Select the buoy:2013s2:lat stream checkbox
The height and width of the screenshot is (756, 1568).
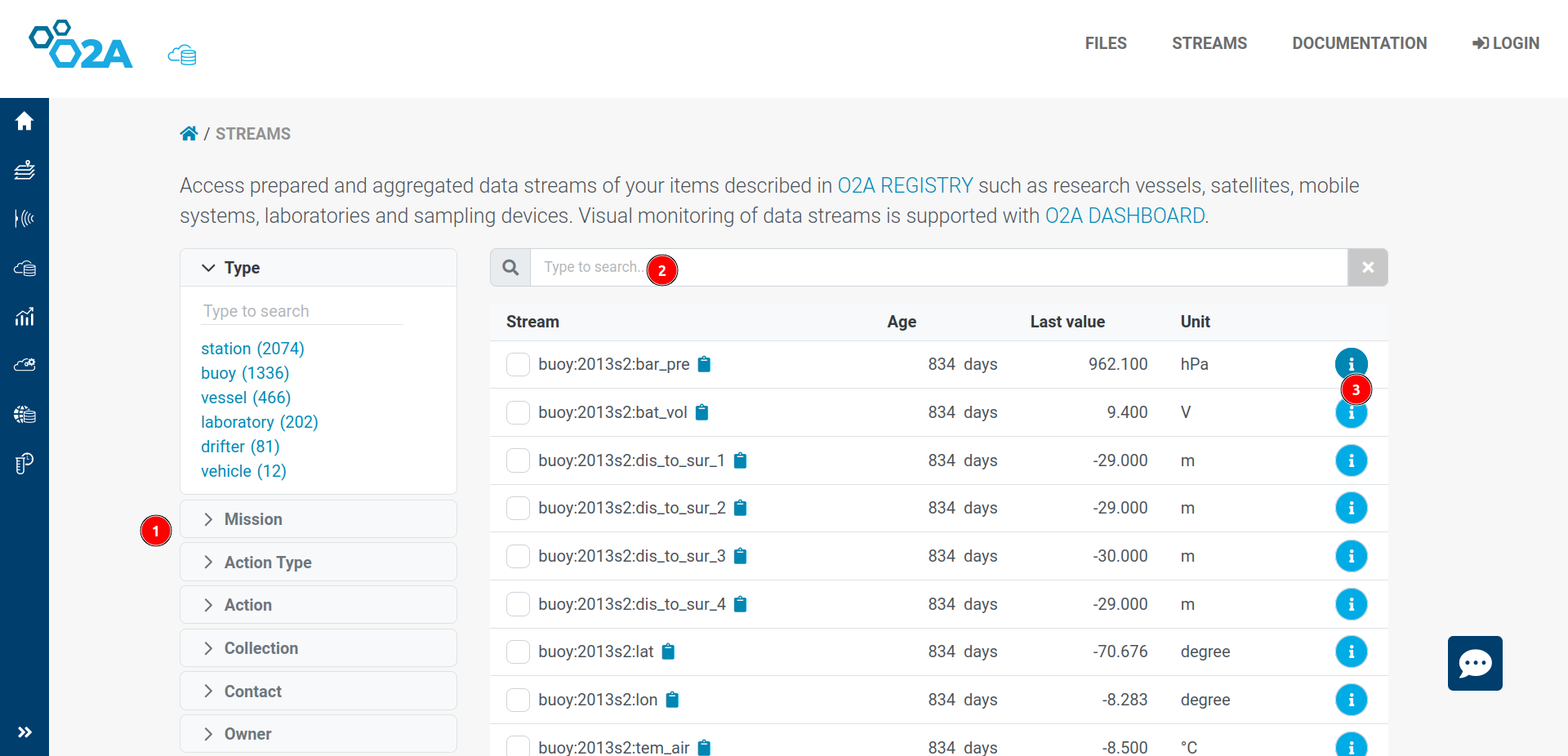[518, 651]
